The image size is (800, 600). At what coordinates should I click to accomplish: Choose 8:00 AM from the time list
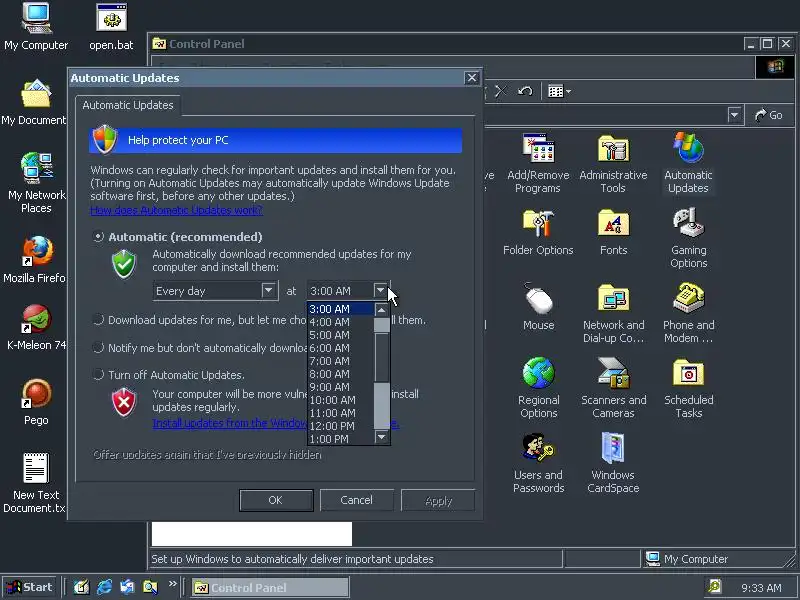point(341,374)
